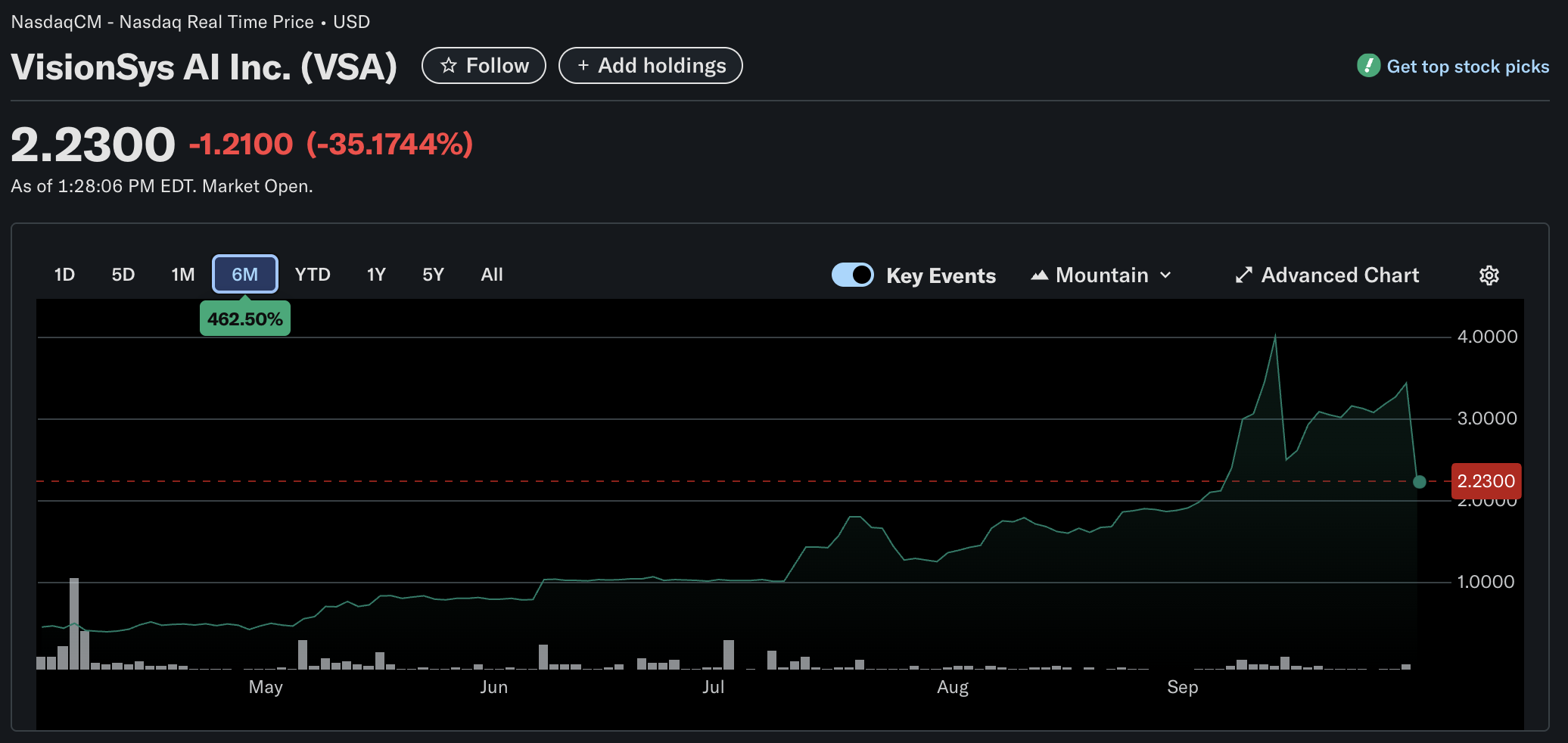Image resolution: width=1568 pixels, height=743 pixels.
Task: Click the Advanced Chart text link
Action: coord(1339,275)
